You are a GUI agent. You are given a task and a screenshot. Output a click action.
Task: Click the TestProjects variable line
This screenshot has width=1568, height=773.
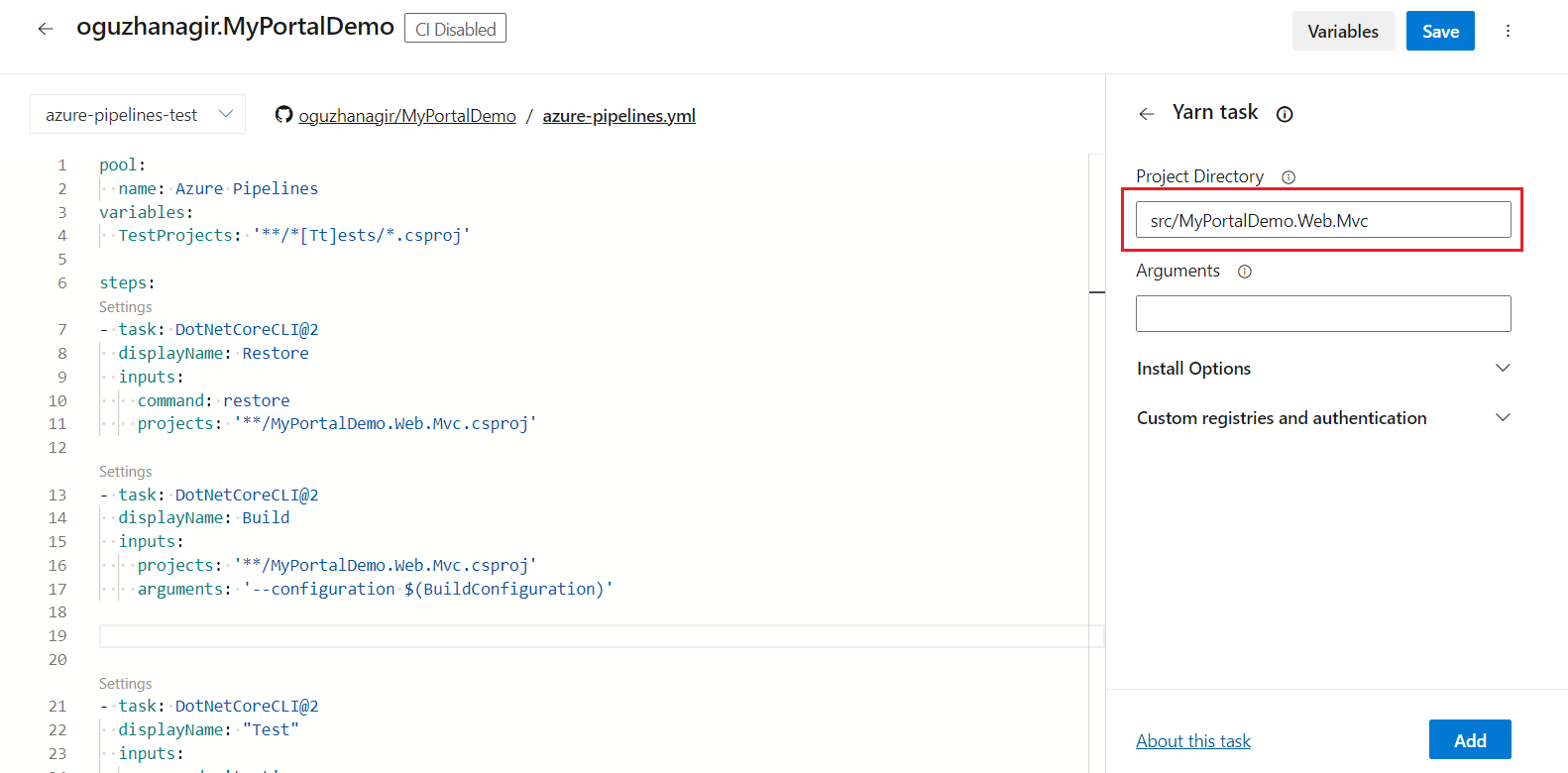click(294, 235)
